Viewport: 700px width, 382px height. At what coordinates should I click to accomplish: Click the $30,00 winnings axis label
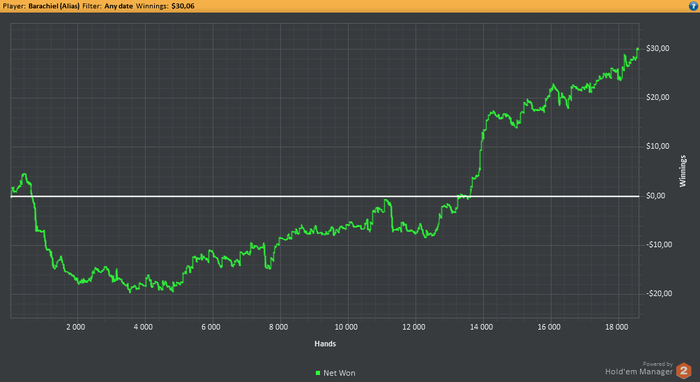658,48
